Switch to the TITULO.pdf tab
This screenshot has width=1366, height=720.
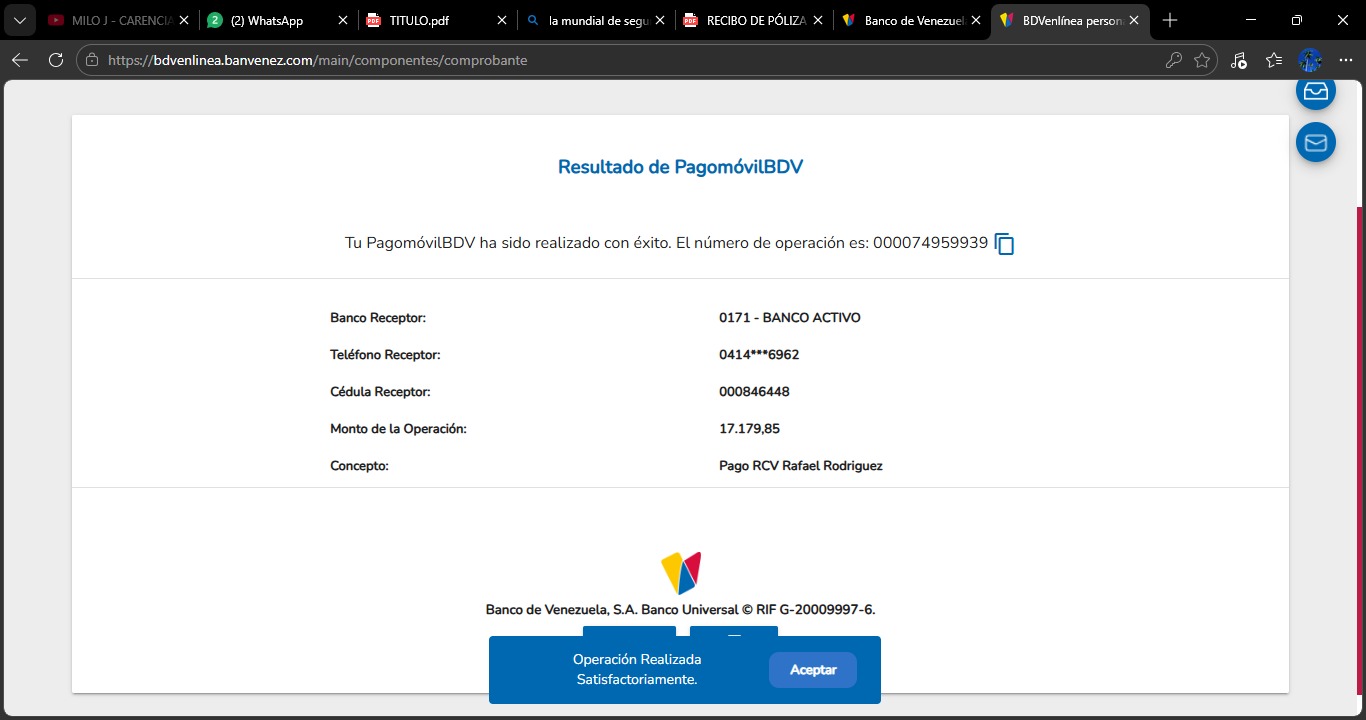click(x=420, y=20)
